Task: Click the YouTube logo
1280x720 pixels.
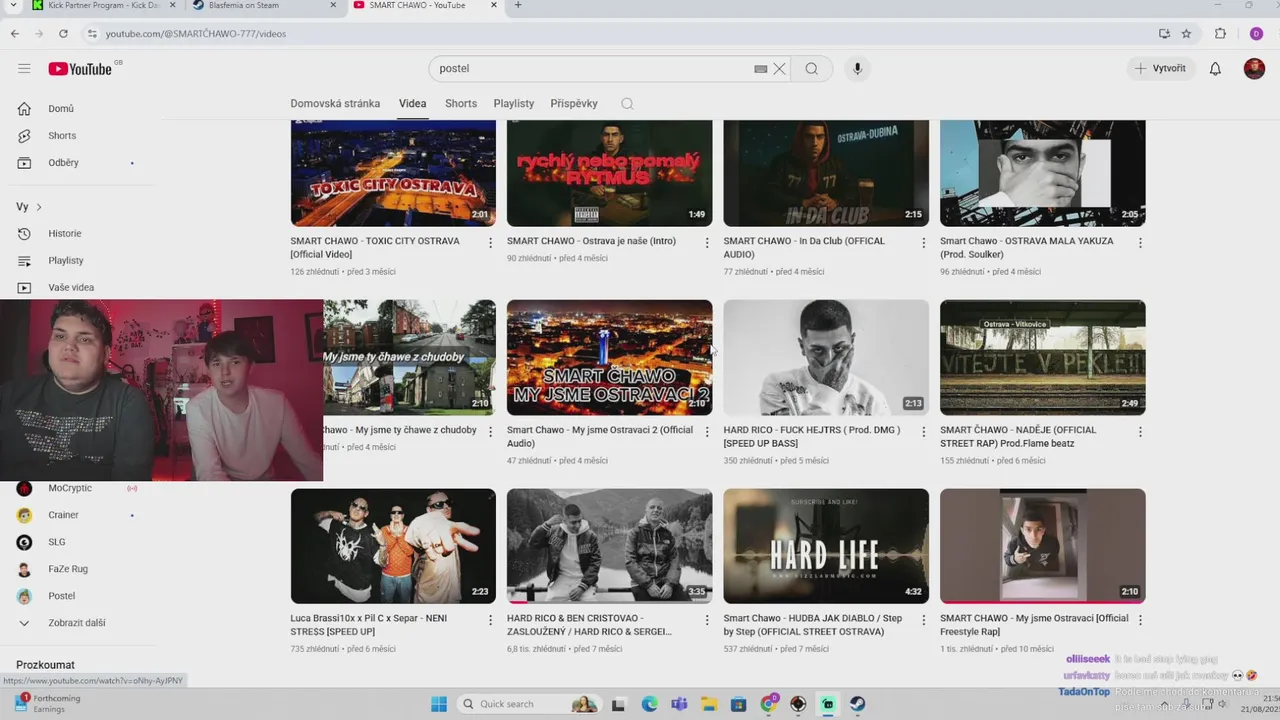Action: pyautogui.click(x=80, y=68)
